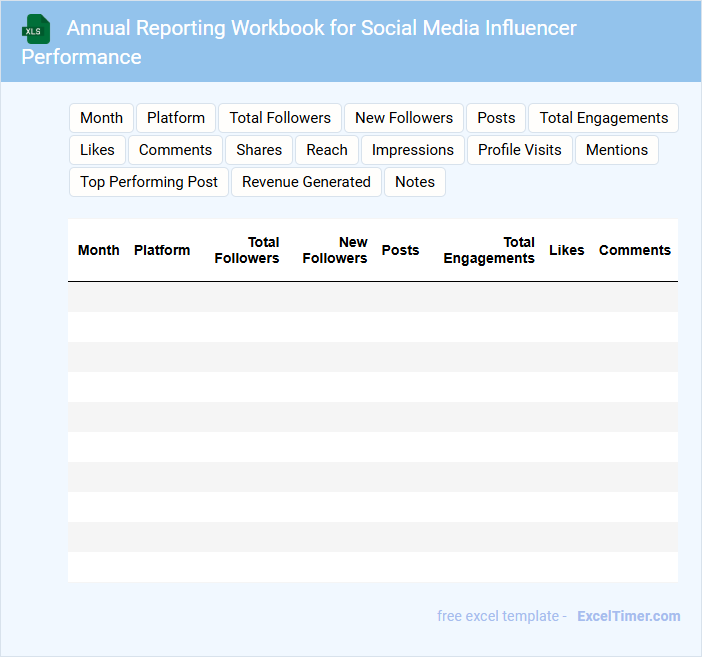The width and height of the screenshot is (702, 657).
Task: Click the Notes tag chip
Action: pyautogui.click(x=415, y=182)
